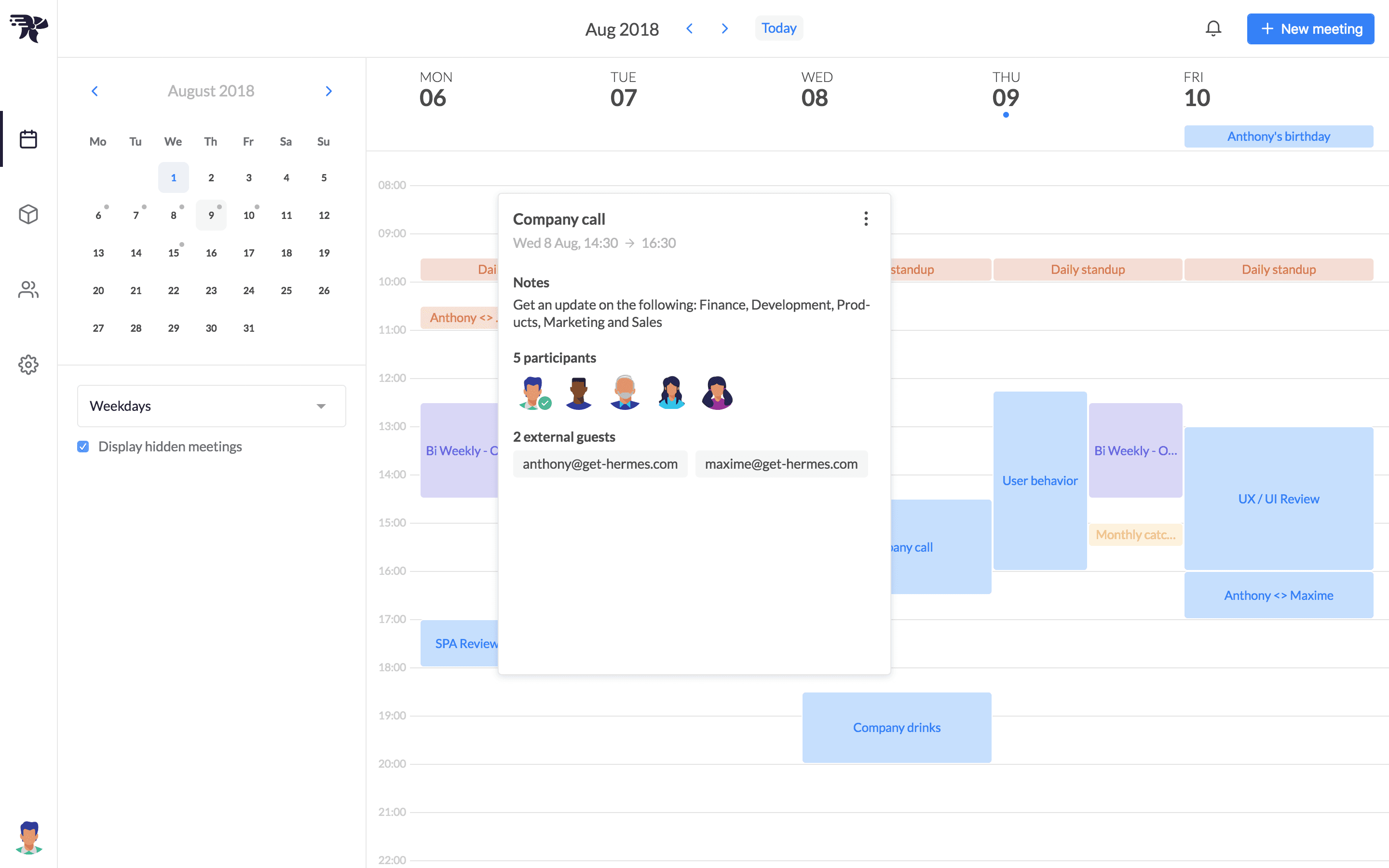Select August 31 in the mini calendar
Screen dimensions: 1389x868
(x=248, y=328)
